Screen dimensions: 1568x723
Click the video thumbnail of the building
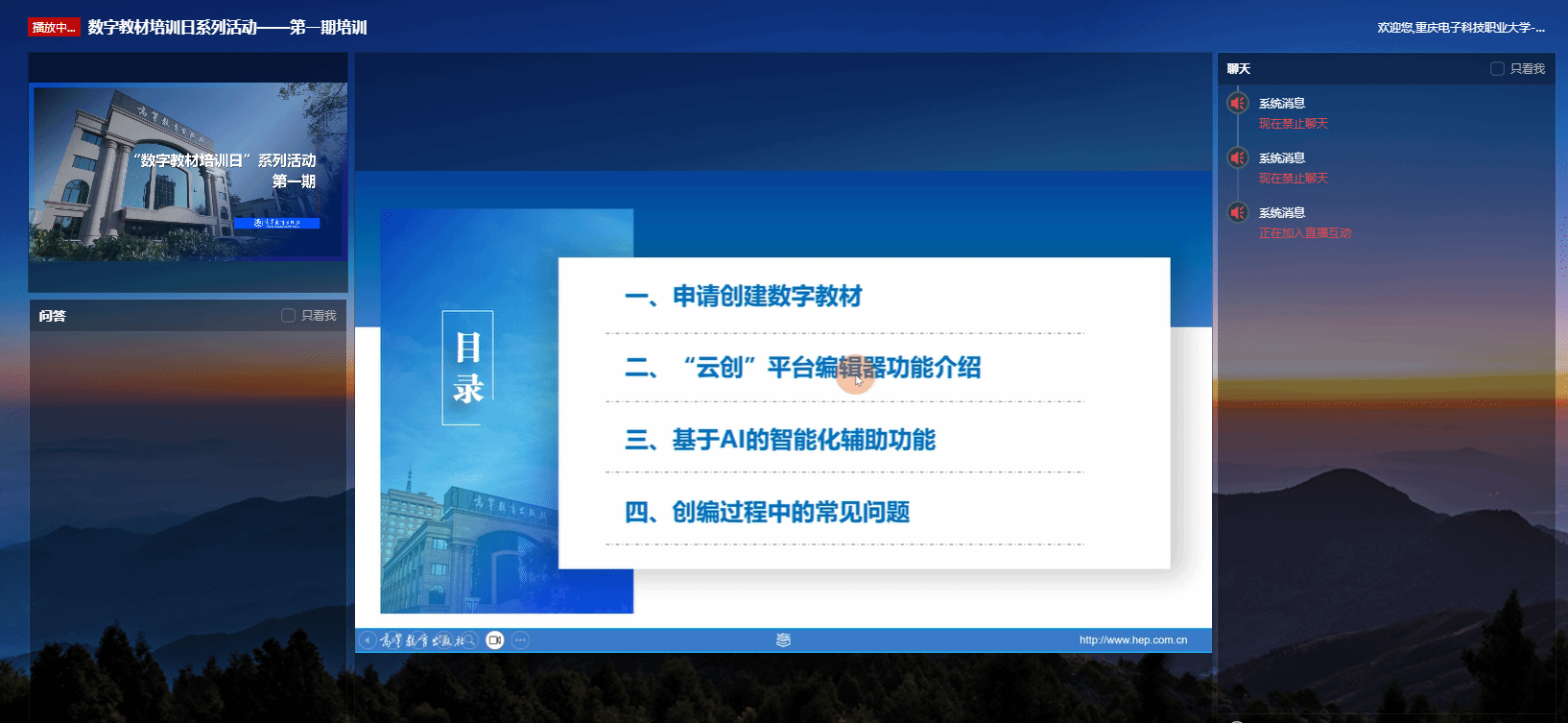[188, 172]
